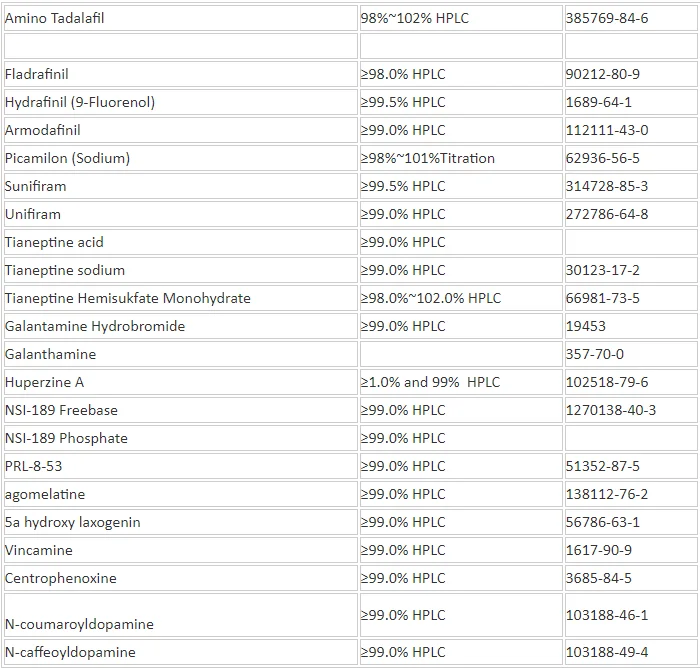Select the Galanthamine CAS number 357-70-0
Image resolution: width=700 pixels, height=668 pixels.
(x=594, y=354)
